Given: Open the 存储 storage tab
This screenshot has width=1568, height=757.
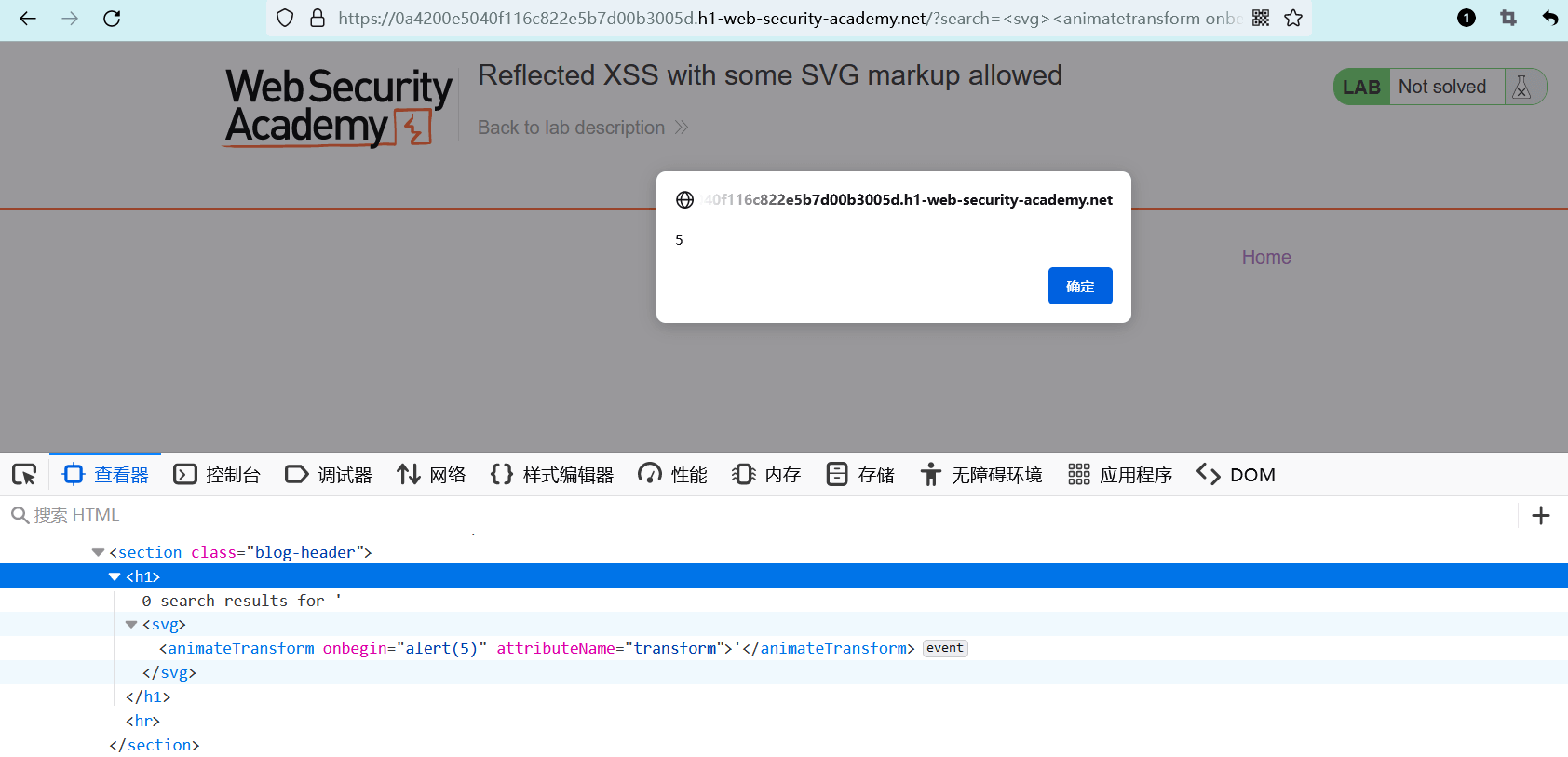Looking at the screenshot, I should 860,475.
